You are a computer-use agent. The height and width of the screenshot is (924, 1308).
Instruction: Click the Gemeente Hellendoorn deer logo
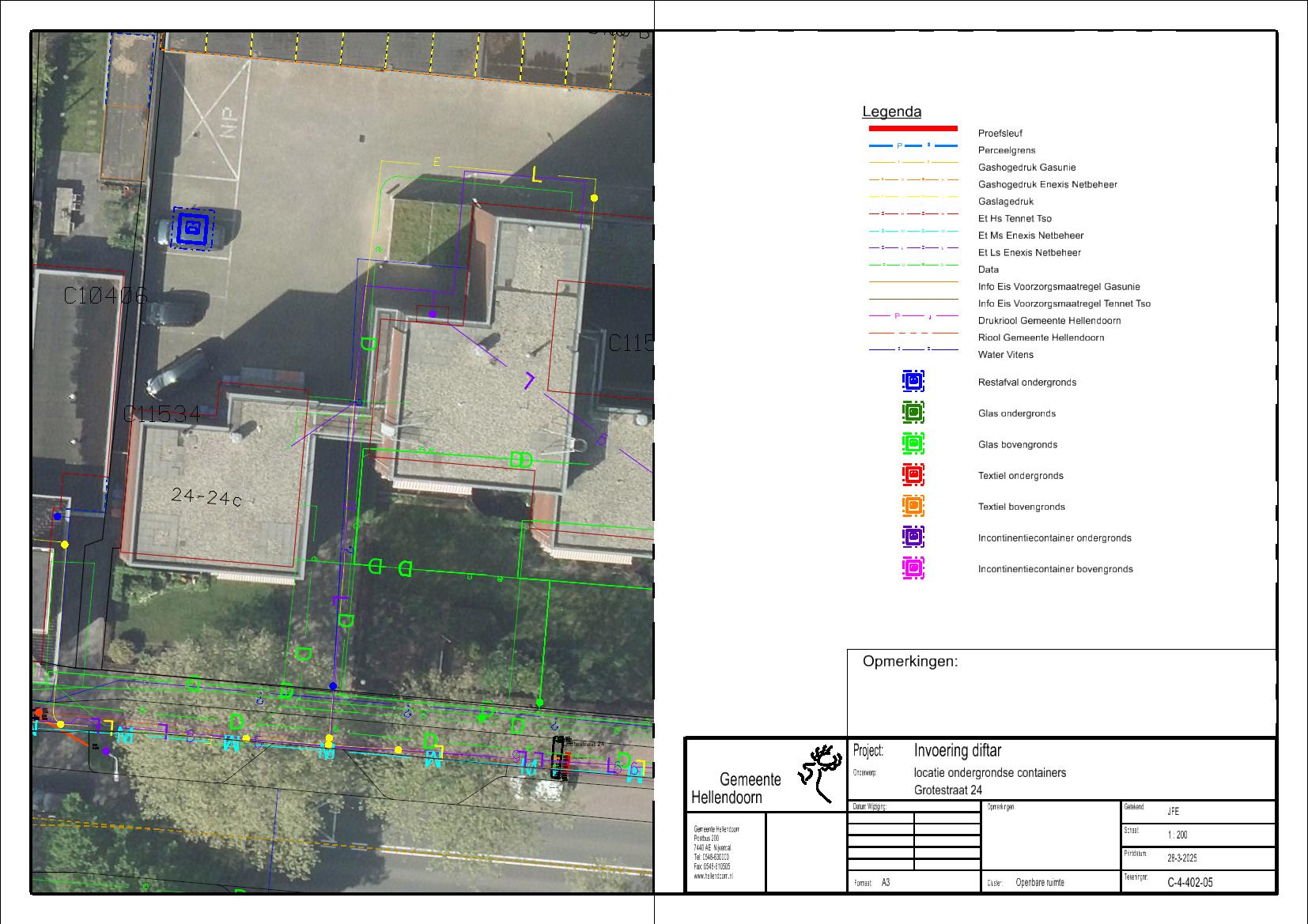coord(821,771)
